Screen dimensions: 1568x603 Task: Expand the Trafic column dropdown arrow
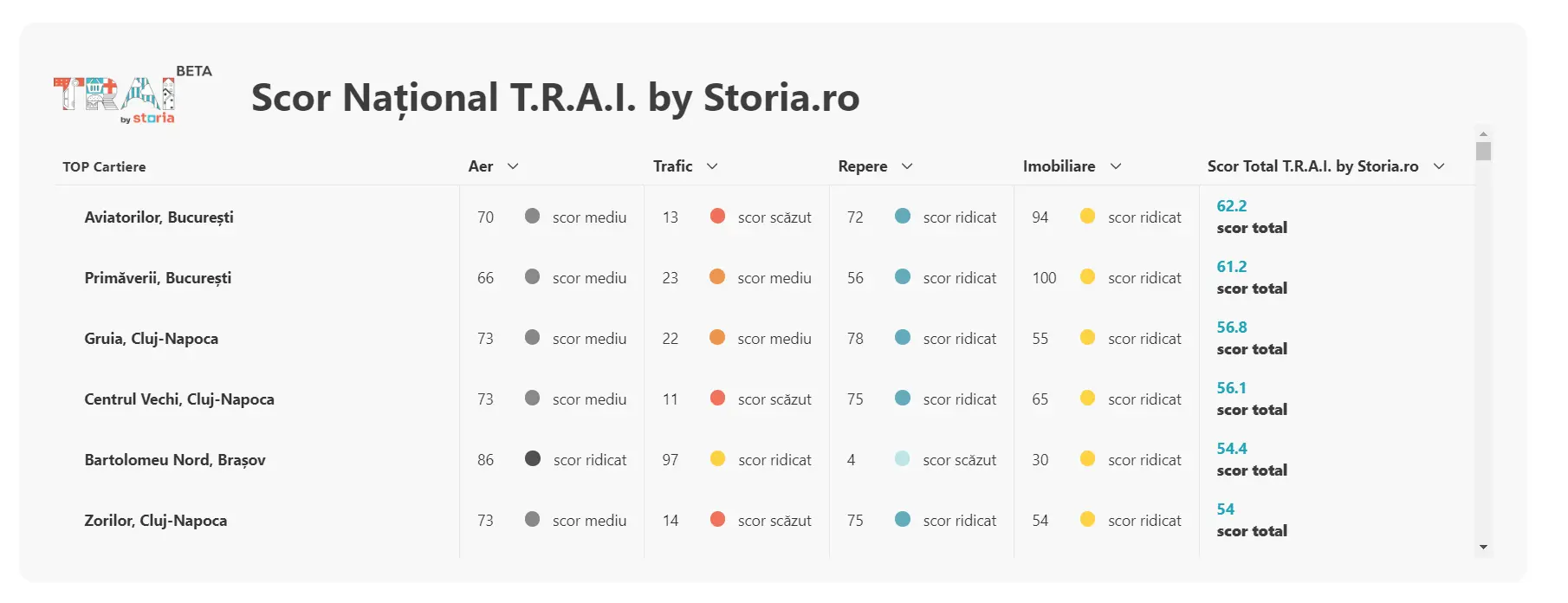pos(712,166)
